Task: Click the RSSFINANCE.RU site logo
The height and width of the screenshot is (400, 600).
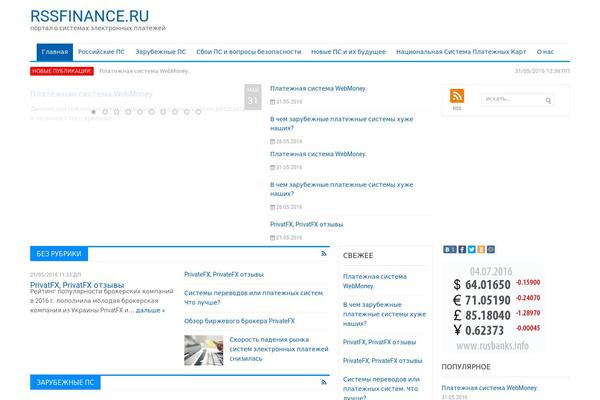Action: pyautogui.click(x=90, y=16)
